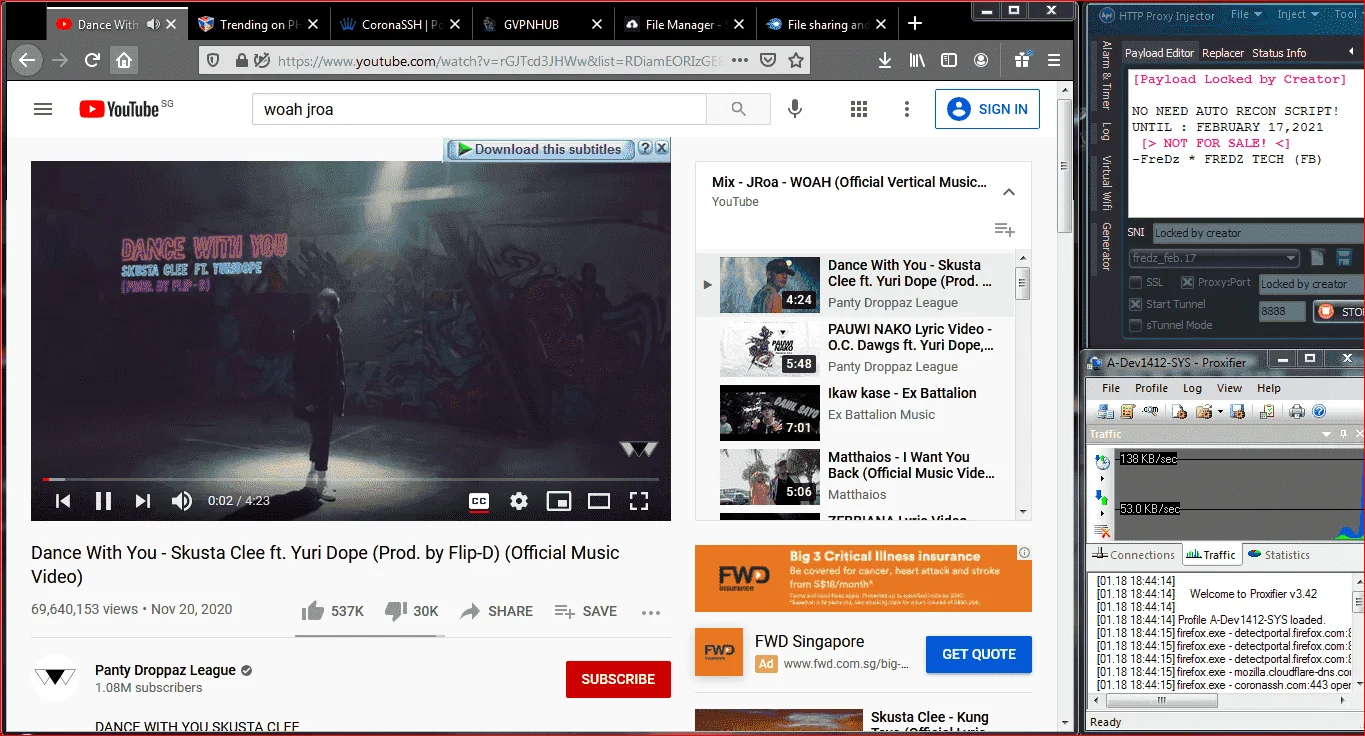This screenshot has height=736, width=1365.
Task: Open Proxifier Proxy Servers toolbar icon
Action: tap(1105, 411)
